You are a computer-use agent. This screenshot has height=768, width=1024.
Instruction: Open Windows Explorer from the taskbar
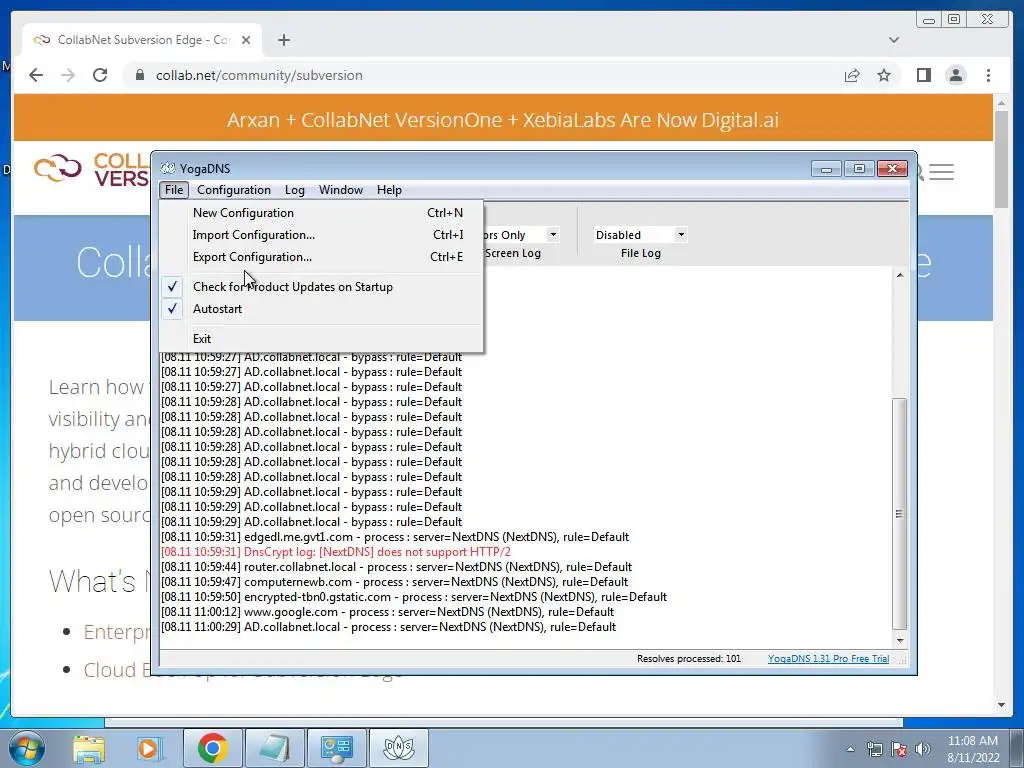pos(89,748)
